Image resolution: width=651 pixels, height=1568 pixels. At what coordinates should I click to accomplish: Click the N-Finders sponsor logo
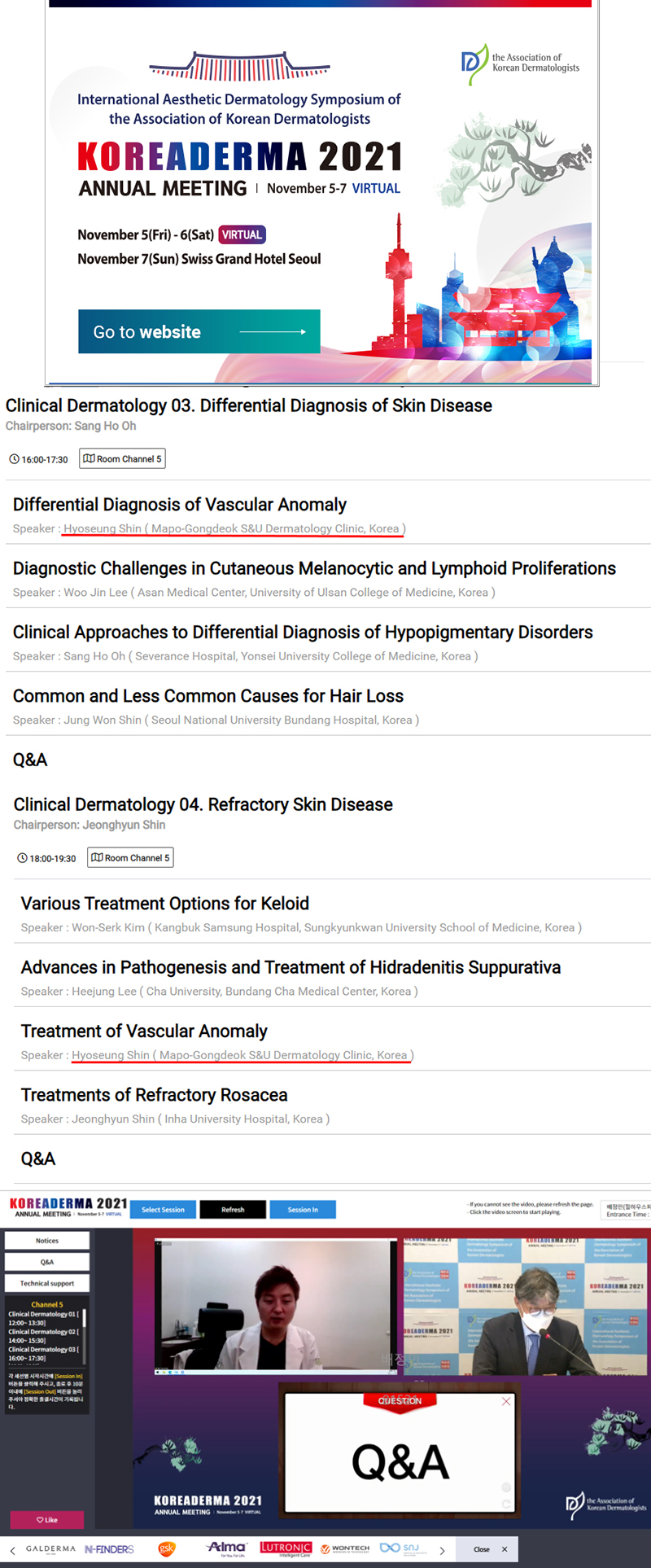[109, 1549]
